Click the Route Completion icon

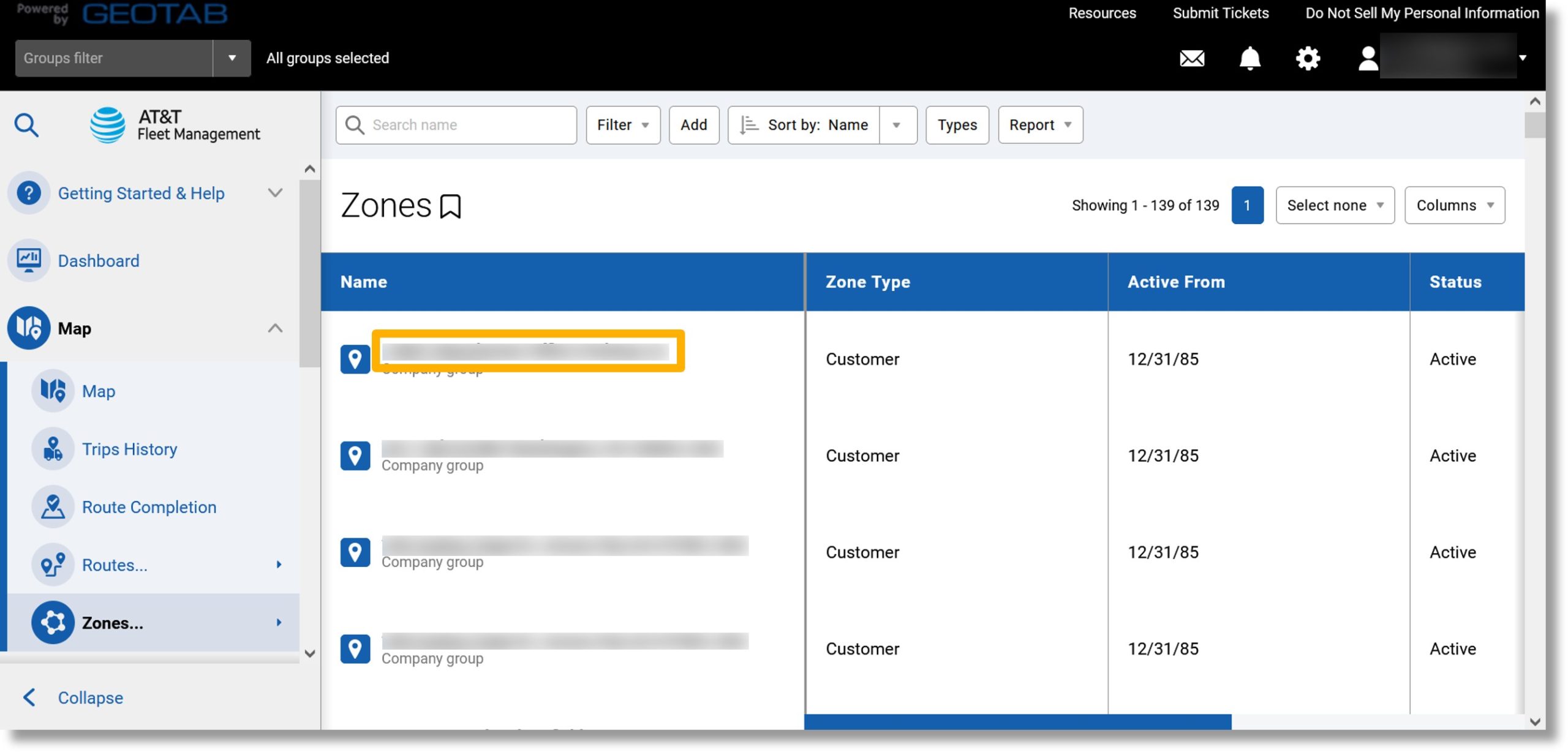click(x=53, y=507)
